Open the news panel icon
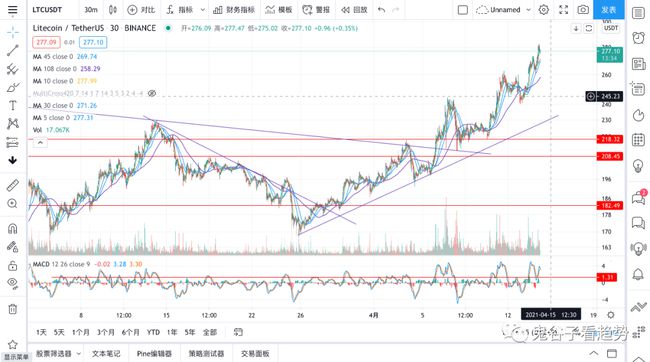Viewport: 650px width, 362px height. point(638,64)
